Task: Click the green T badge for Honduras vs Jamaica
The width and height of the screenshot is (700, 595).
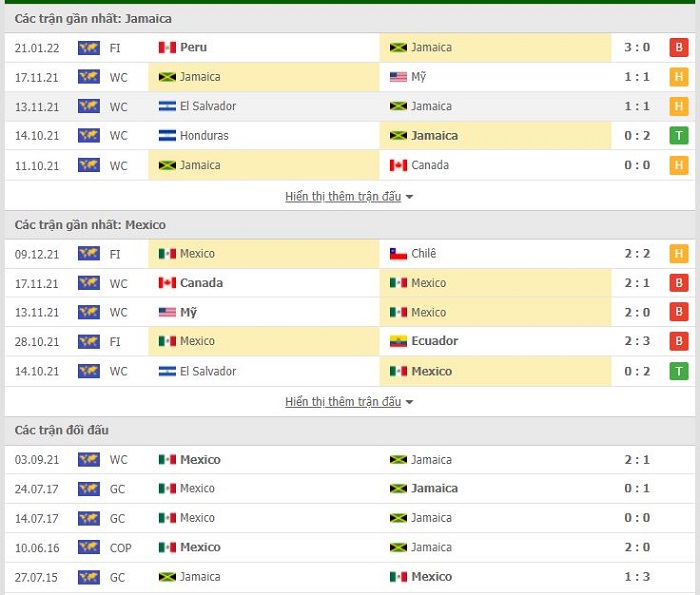Action: [x=679, y=136]
